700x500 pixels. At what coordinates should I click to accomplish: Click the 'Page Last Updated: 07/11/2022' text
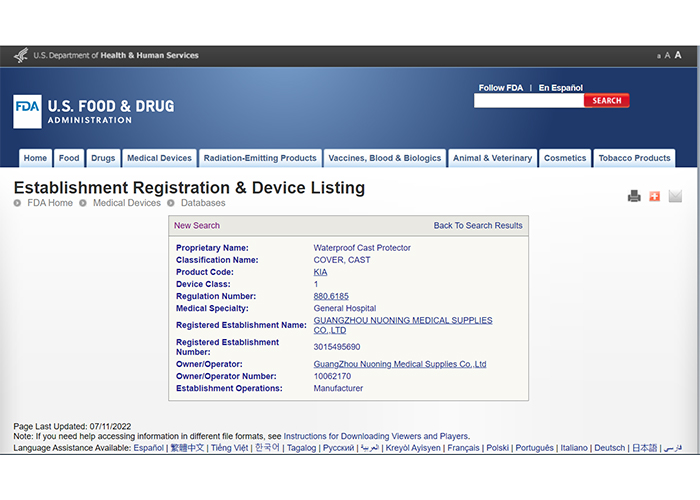(x=72, y=426)
